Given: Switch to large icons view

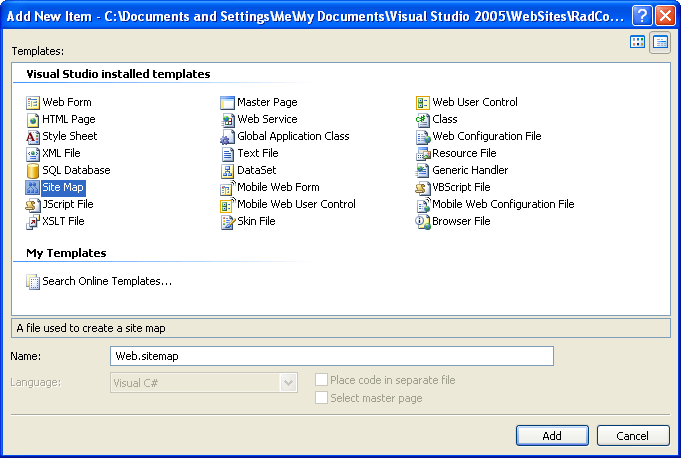Looking at the screenshot, I should click(638, 42).
